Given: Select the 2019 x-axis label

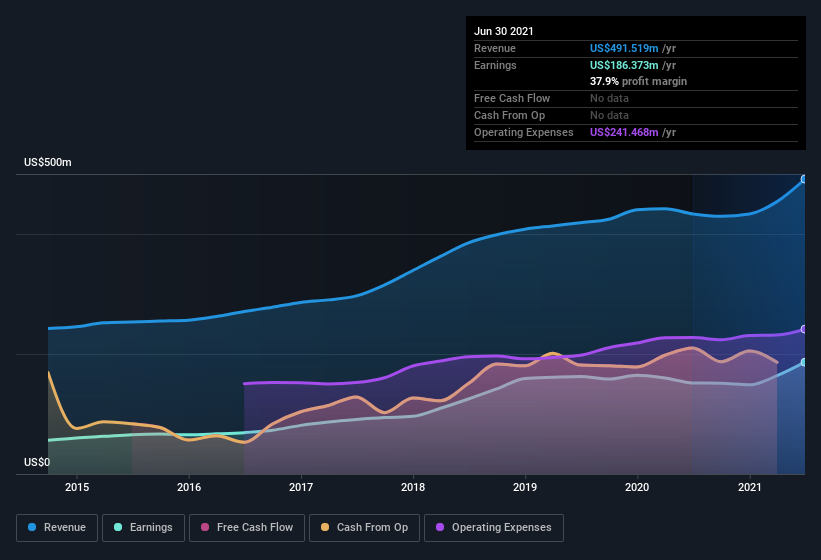Looking at the screenshot, I should click(x=525, y=487).
